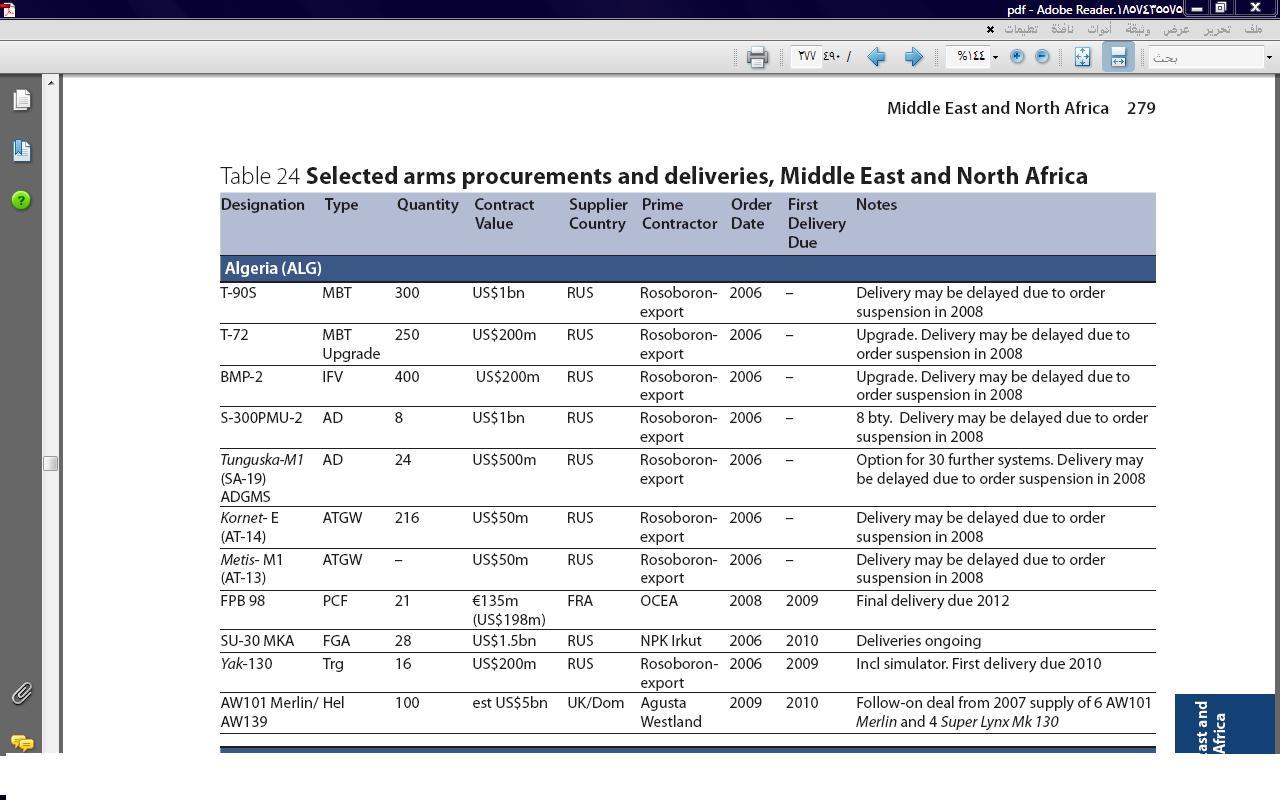The height and width of the screenshot is (800, 1280).
Task: Click the 'NPK Irkut' contractor cell
Action: pyautogui.click(x=671, y=641)
